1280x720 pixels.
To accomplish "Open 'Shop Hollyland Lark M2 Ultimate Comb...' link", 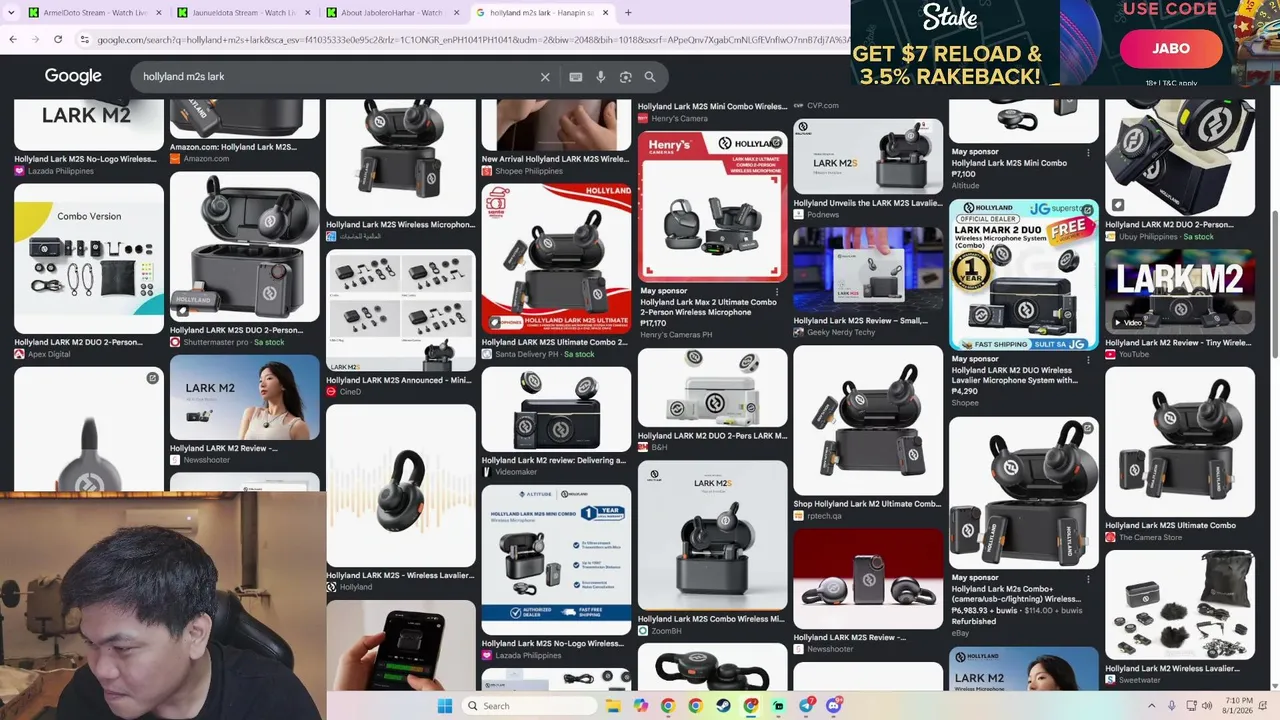I will point(867,504).
